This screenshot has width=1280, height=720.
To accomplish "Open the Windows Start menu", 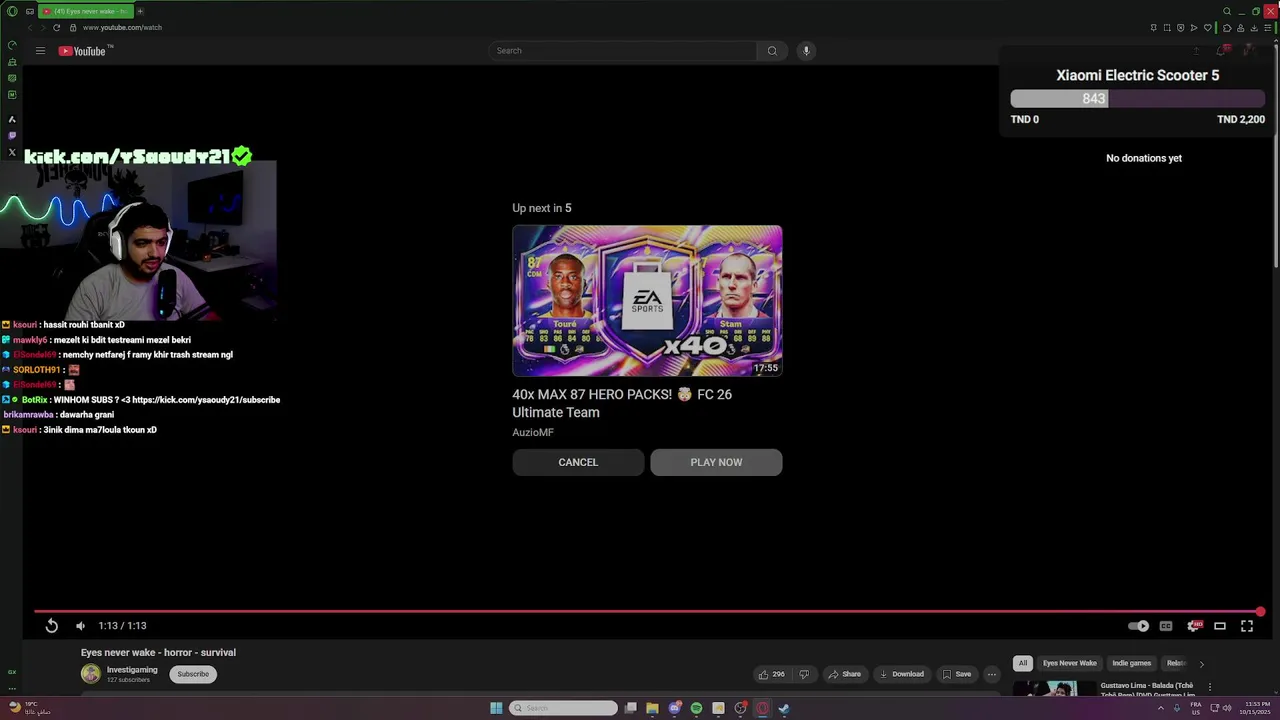I will (x=496, y=708).
